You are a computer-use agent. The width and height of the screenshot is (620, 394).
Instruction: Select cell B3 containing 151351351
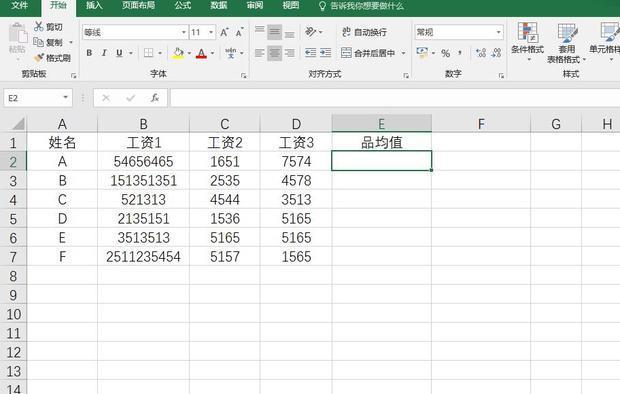144,180
